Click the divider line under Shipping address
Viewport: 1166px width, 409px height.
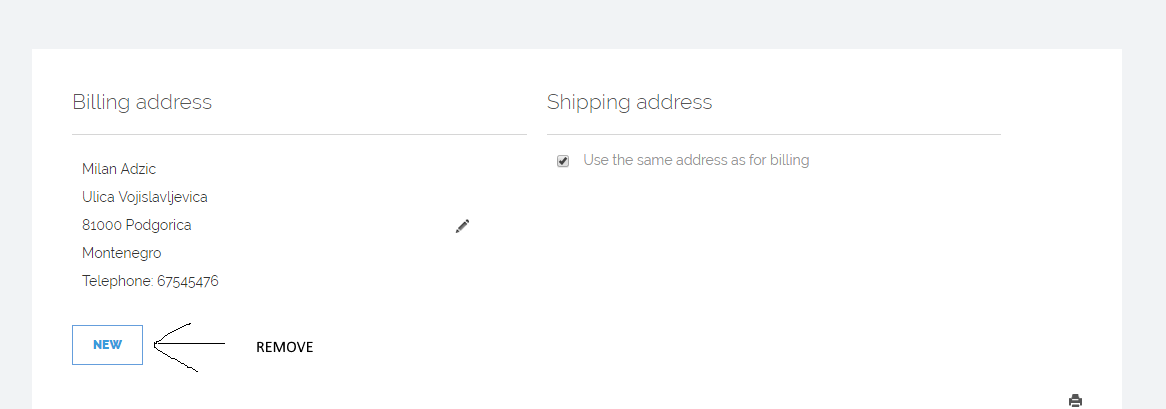[x=773, y=134]
